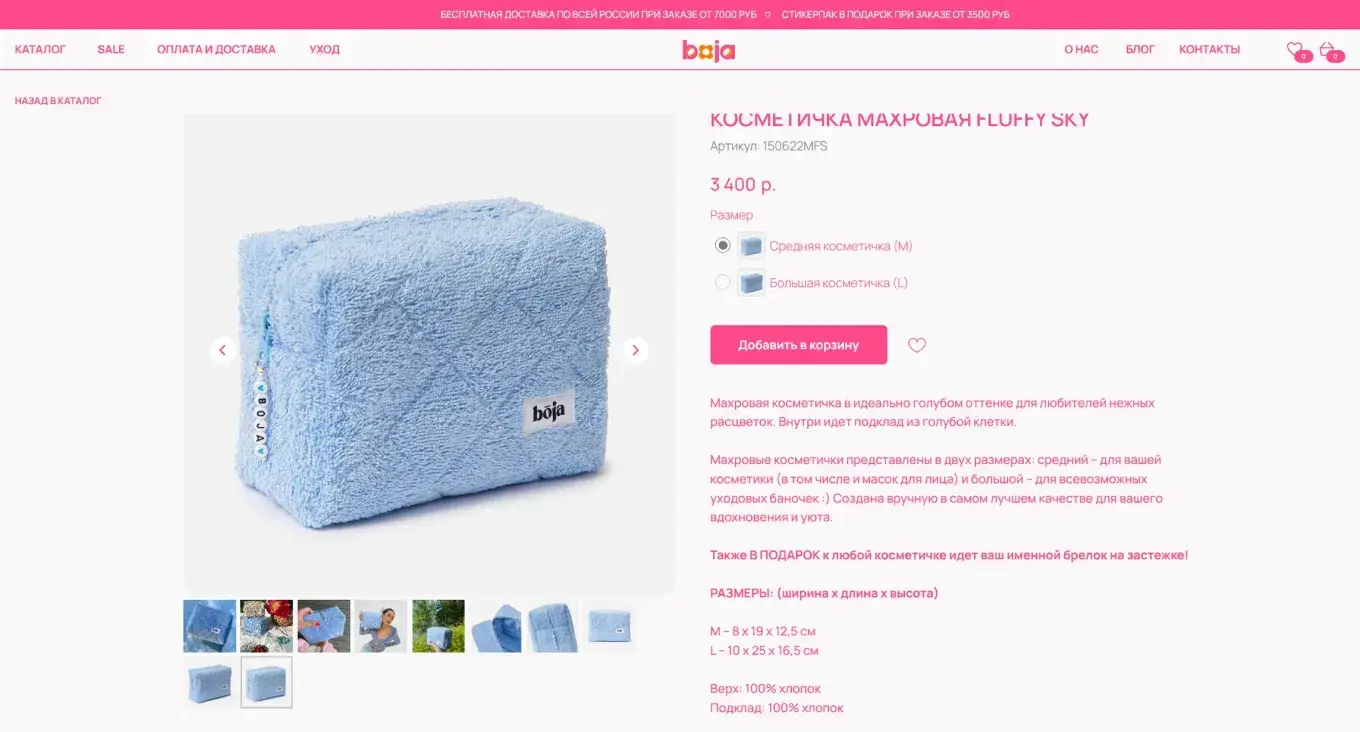Go to the БЛОГ page
The height and width of the screenshot is (732, 1360).
pyautogui.click(x=1140, y=49)
